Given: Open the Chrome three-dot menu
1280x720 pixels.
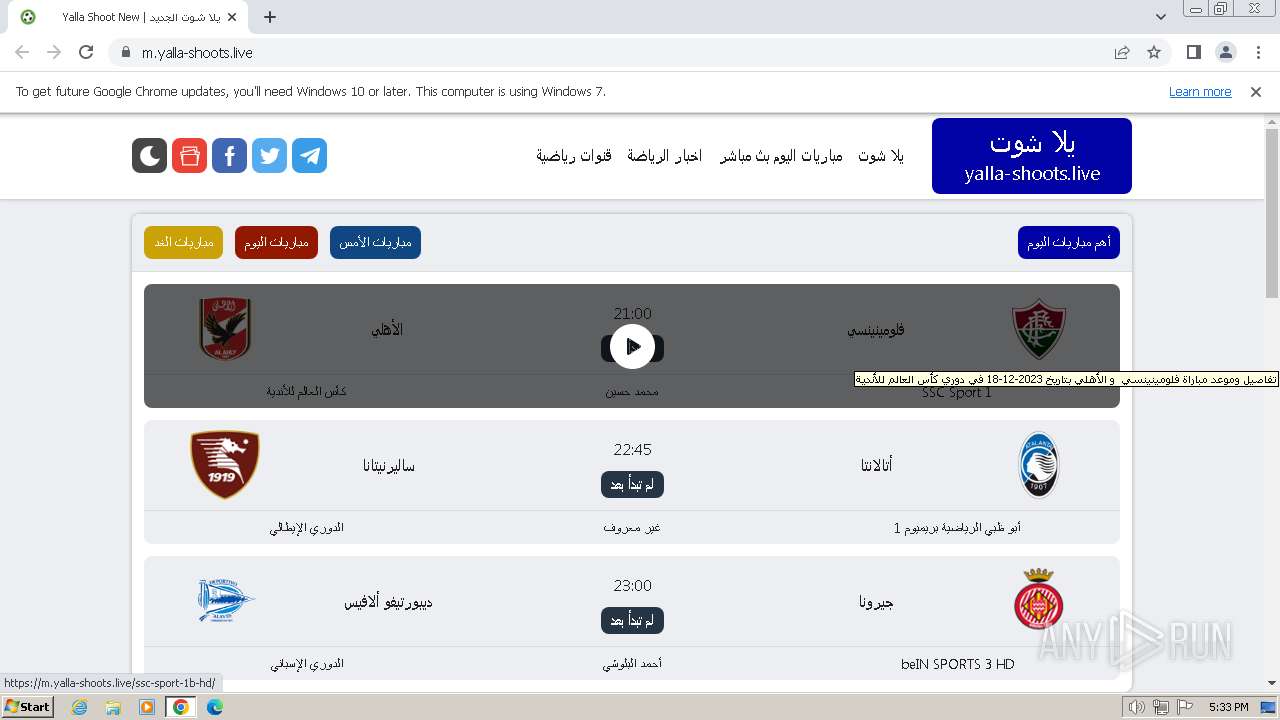Looking at the screenshot, I should point(1258,52).
